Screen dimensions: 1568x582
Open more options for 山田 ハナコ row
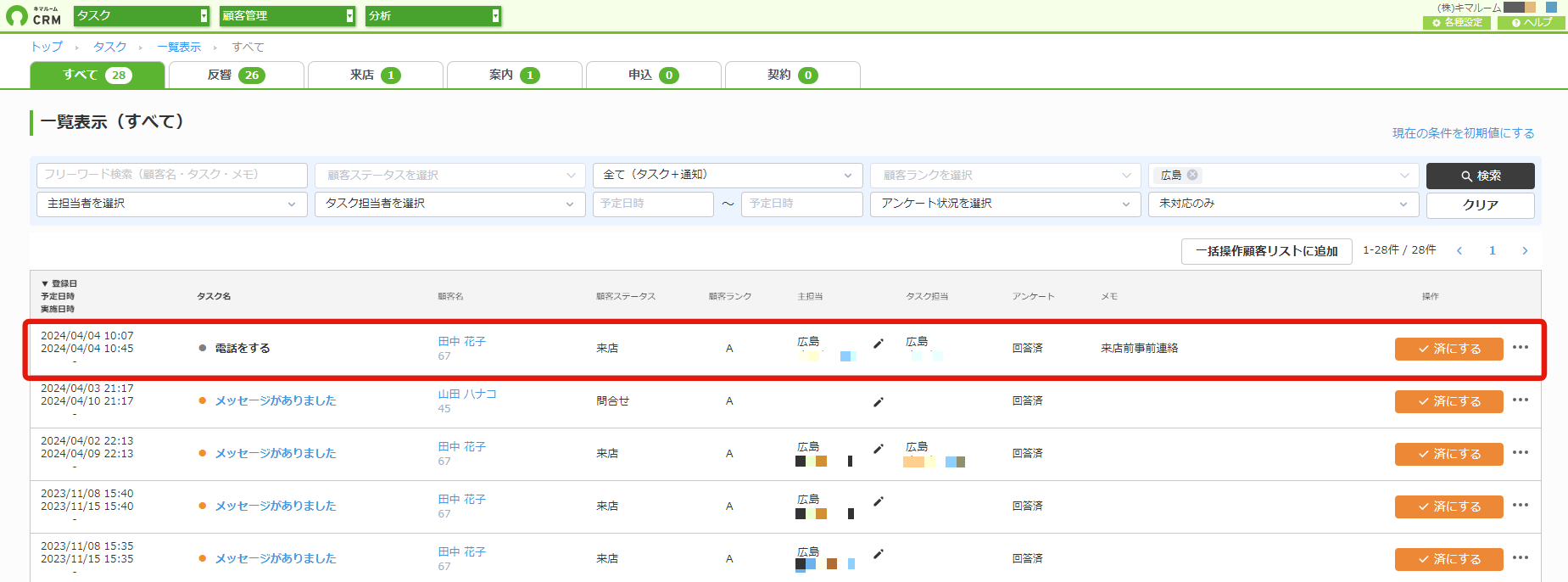(1521, 400)
